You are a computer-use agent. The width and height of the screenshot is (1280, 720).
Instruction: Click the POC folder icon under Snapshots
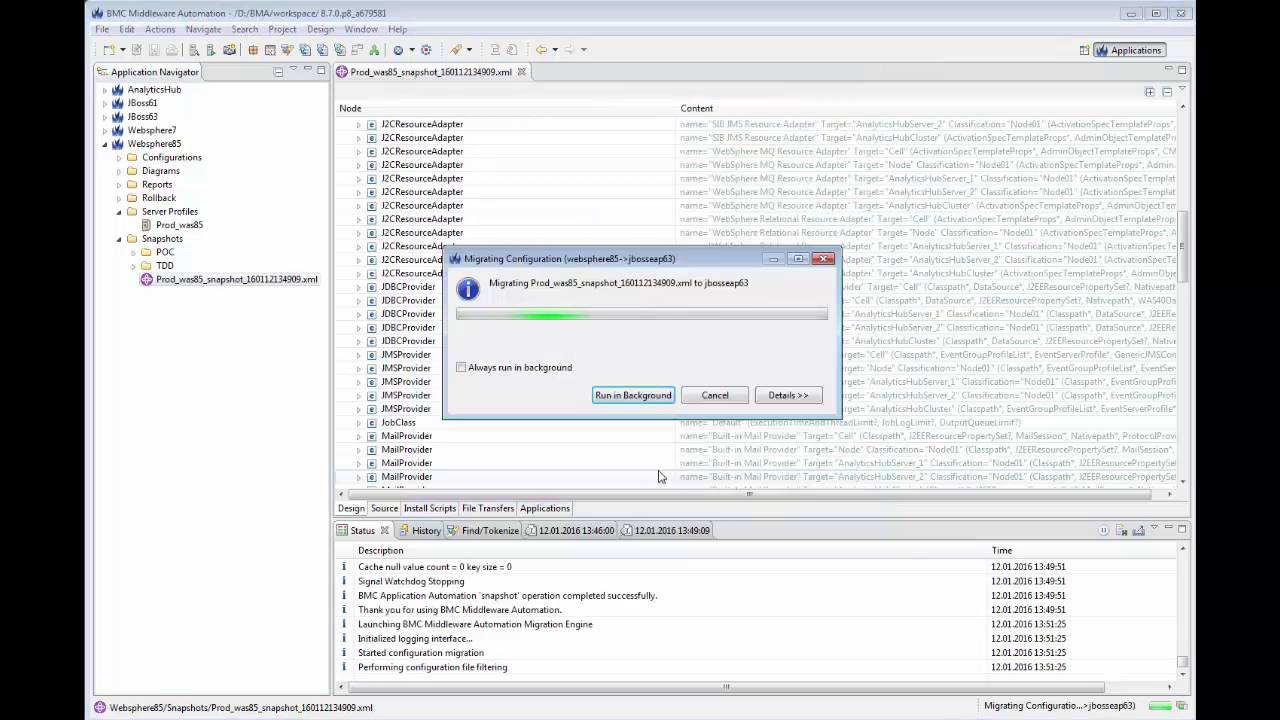coord(146,252)
